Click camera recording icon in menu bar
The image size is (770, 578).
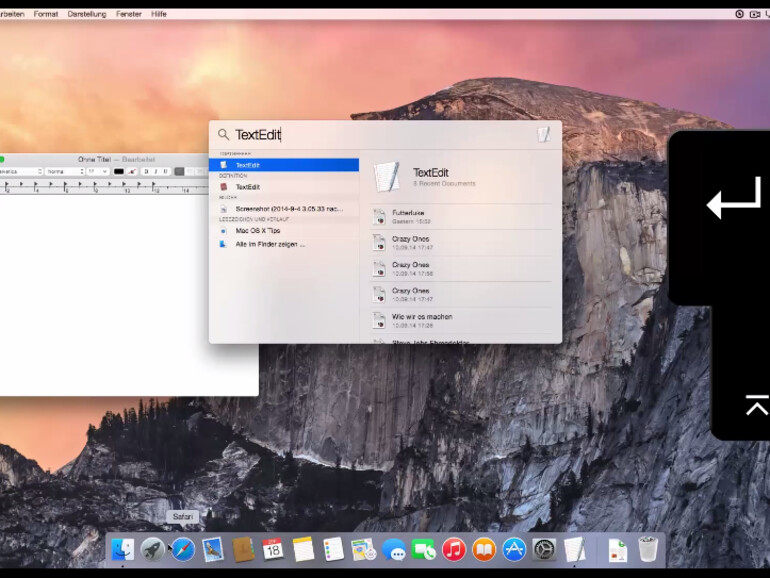755,14
